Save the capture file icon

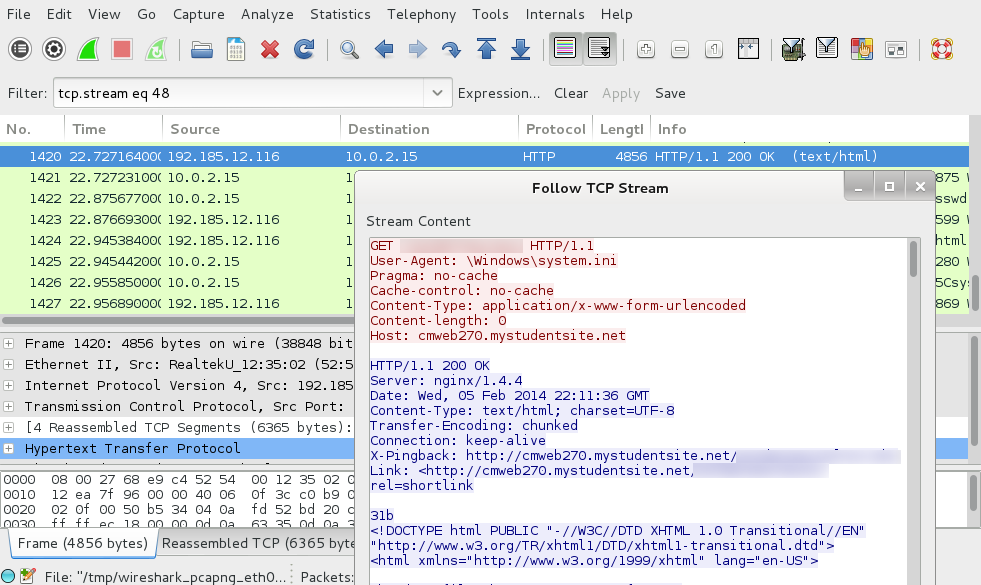236,49
